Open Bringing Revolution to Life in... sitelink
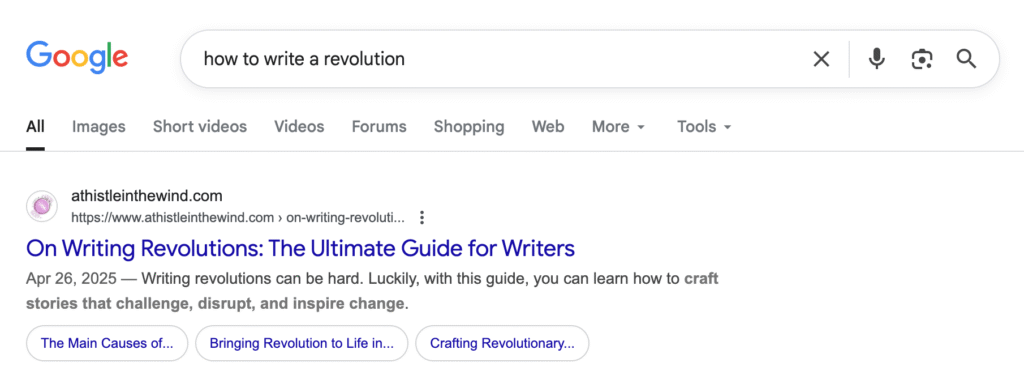This screenshot has width=1024, height=375. 302,343
